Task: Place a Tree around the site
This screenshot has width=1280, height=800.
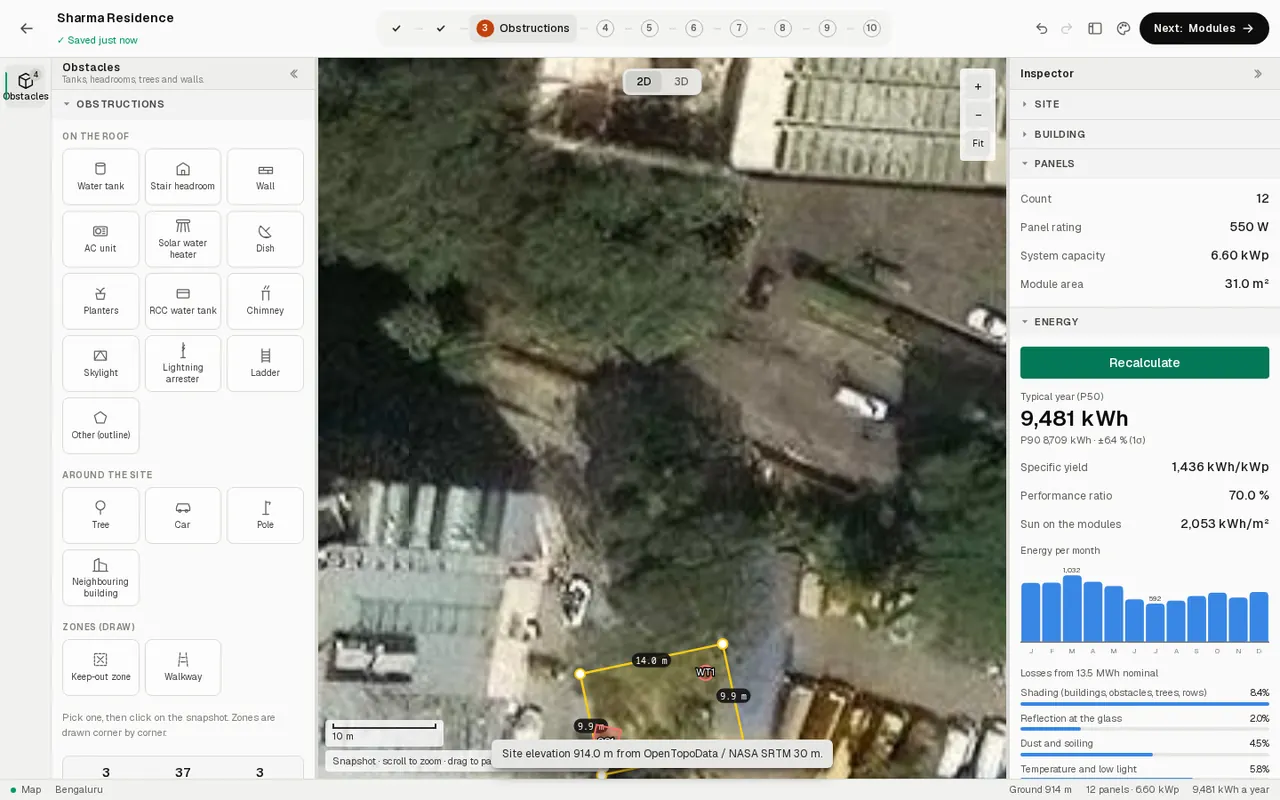Action: [x=101, y=515]
